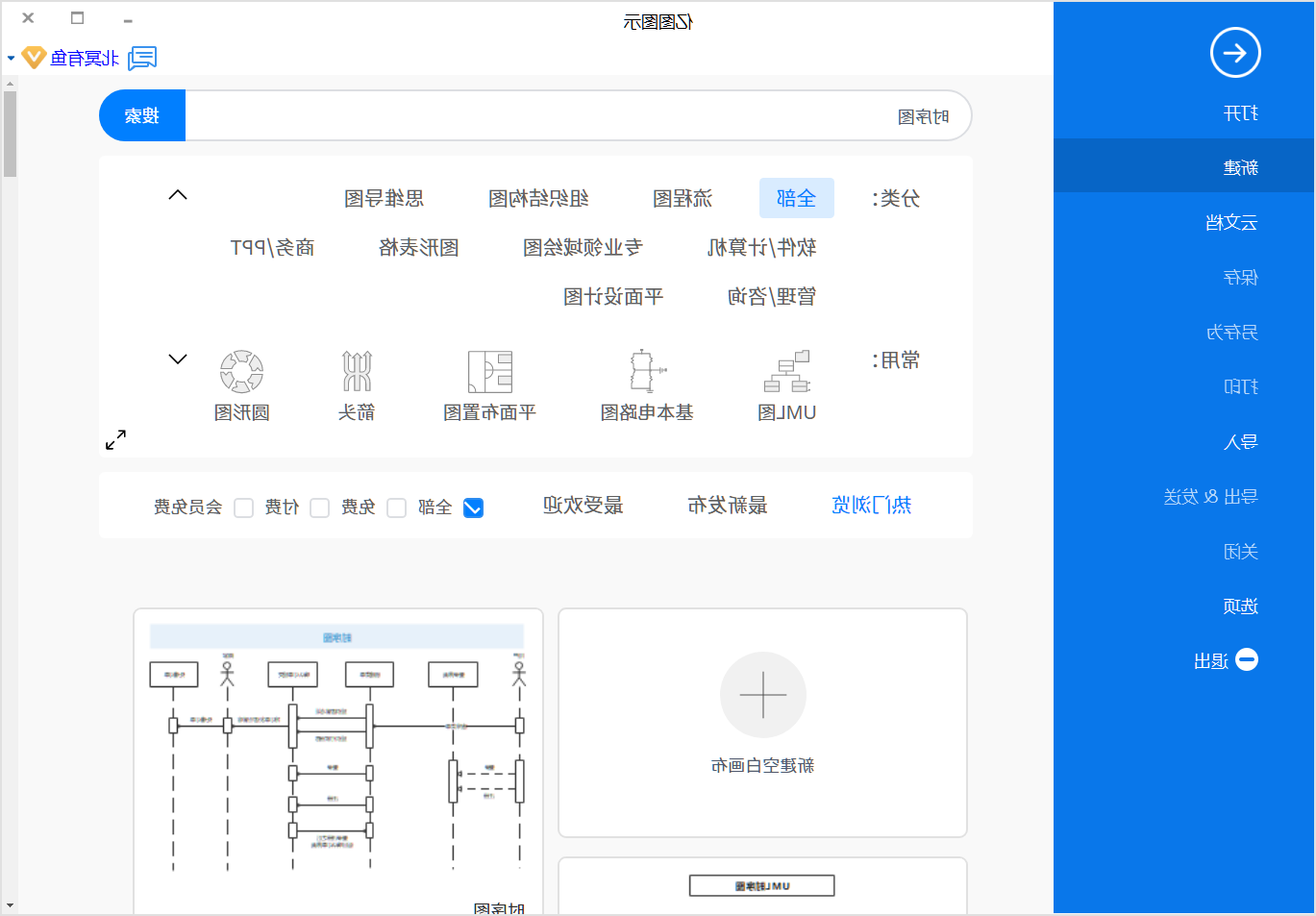Enable the 会员免费 checkbox
This screenshot has width=1316, height=916.
(244, 508)
